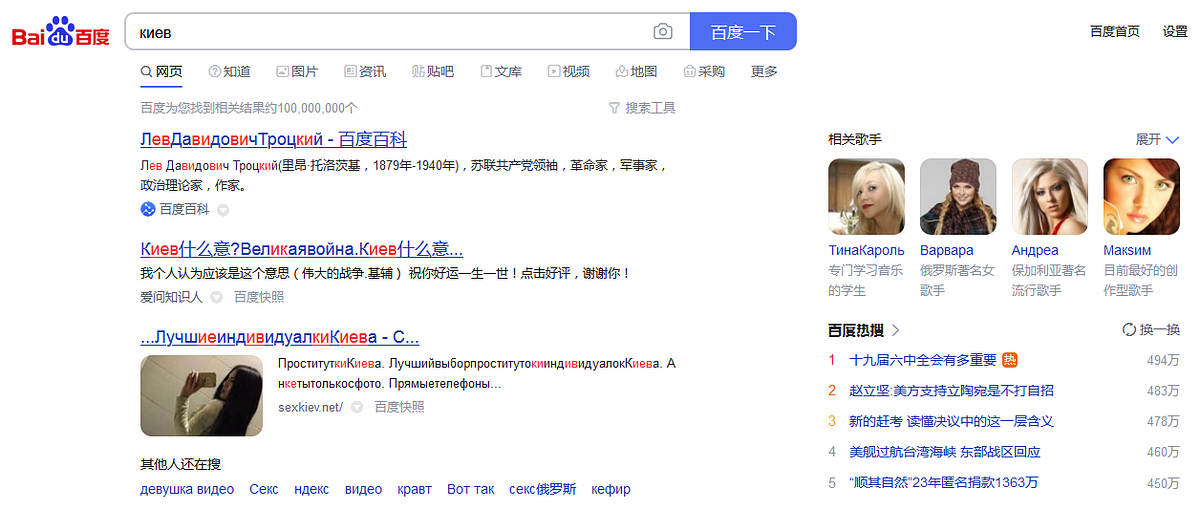The image size is (1200, 505).
Task: Click related search кефир
Action: pyautogui.click(x=611, y=489)
